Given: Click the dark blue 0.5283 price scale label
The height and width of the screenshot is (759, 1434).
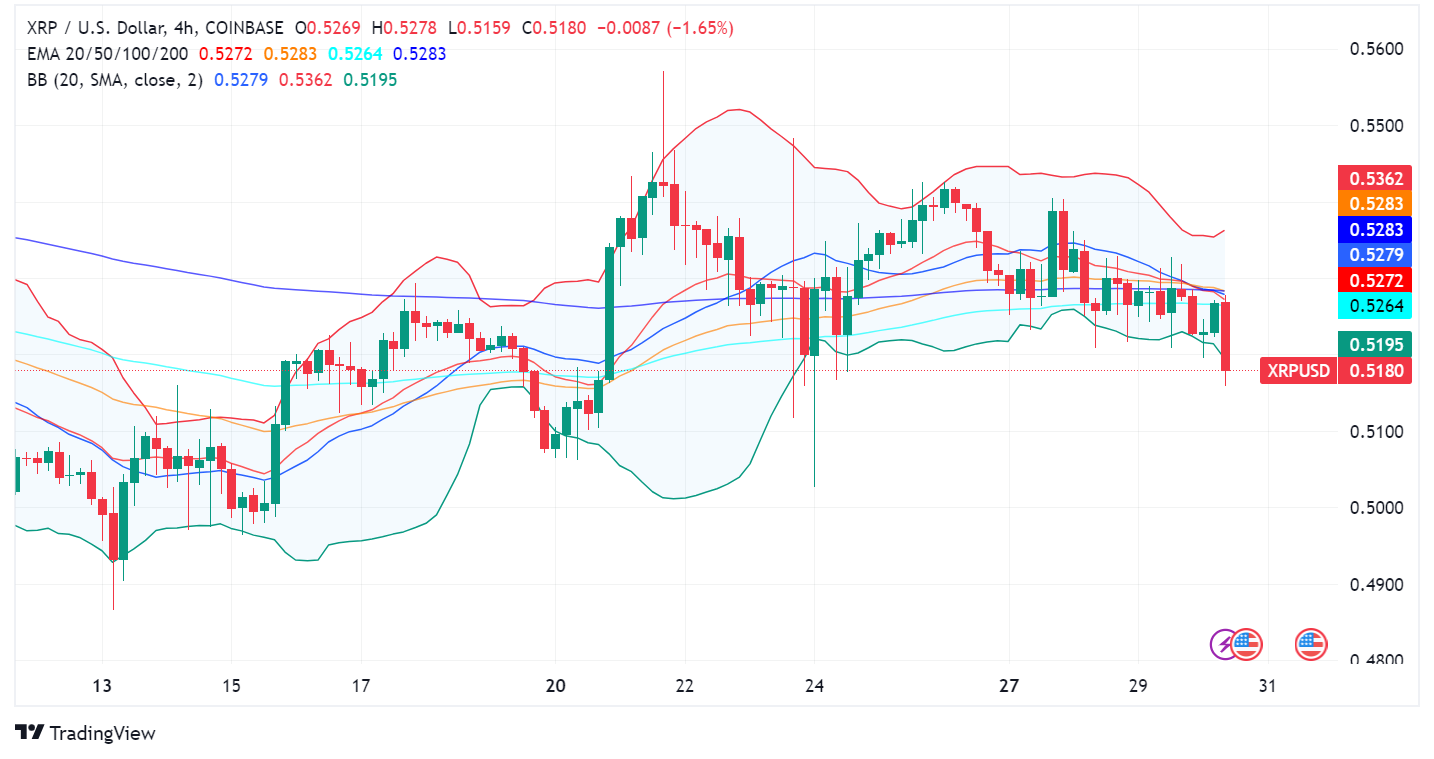Looking at the screenshot, I should point(1375,230).
